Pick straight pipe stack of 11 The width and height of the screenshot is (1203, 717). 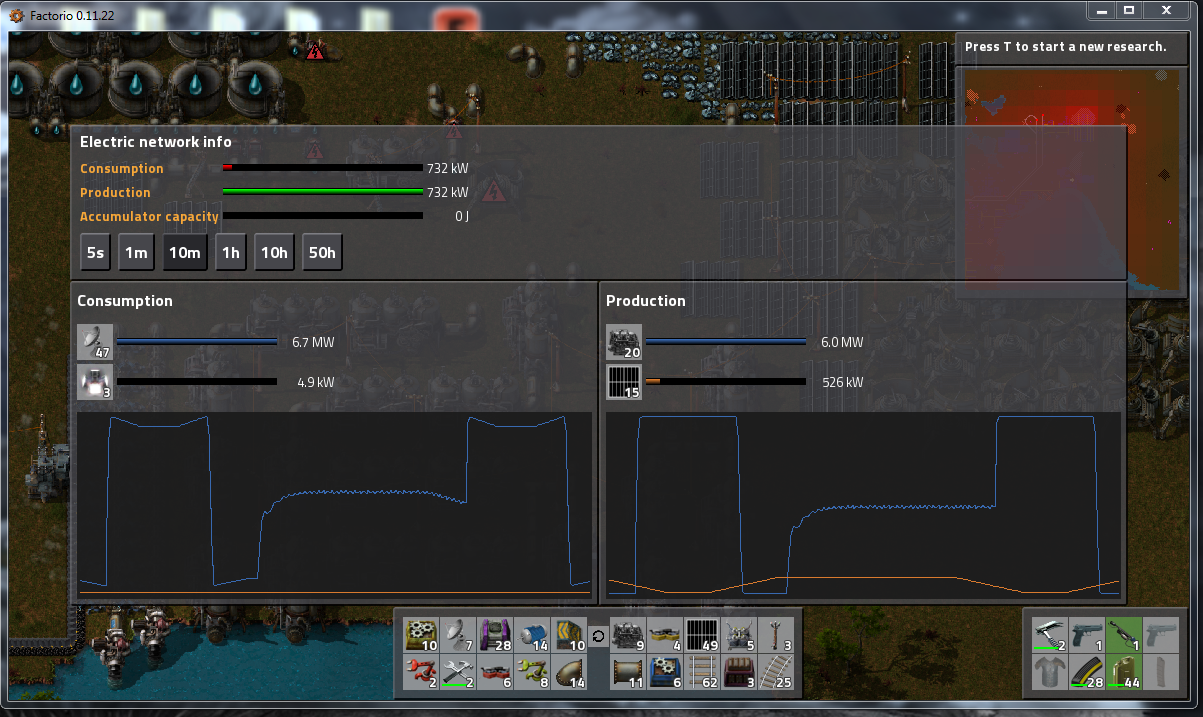click(x=629, y=672)
